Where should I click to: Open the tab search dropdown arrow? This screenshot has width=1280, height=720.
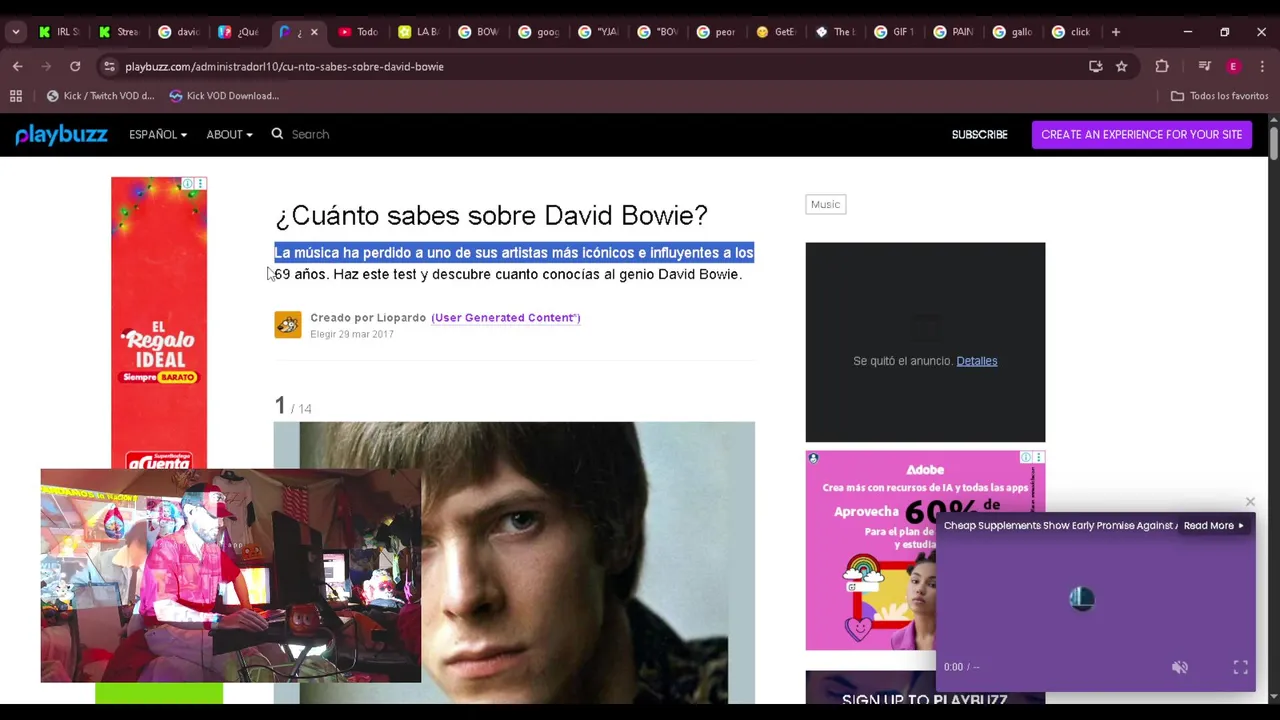point(15,32)
